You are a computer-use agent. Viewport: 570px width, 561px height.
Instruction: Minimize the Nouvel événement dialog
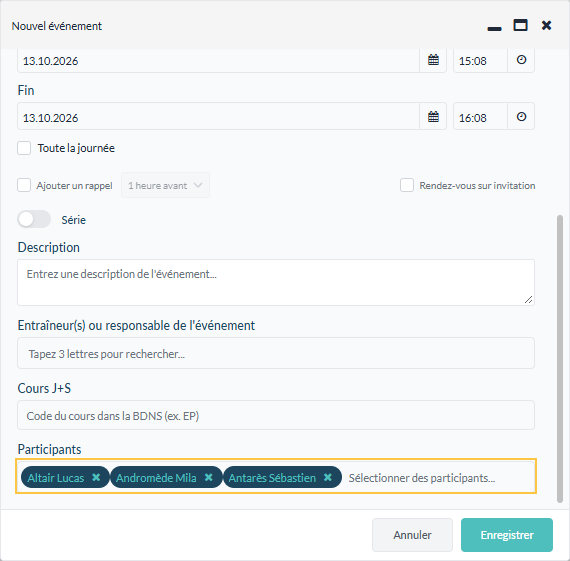(494, 28)
